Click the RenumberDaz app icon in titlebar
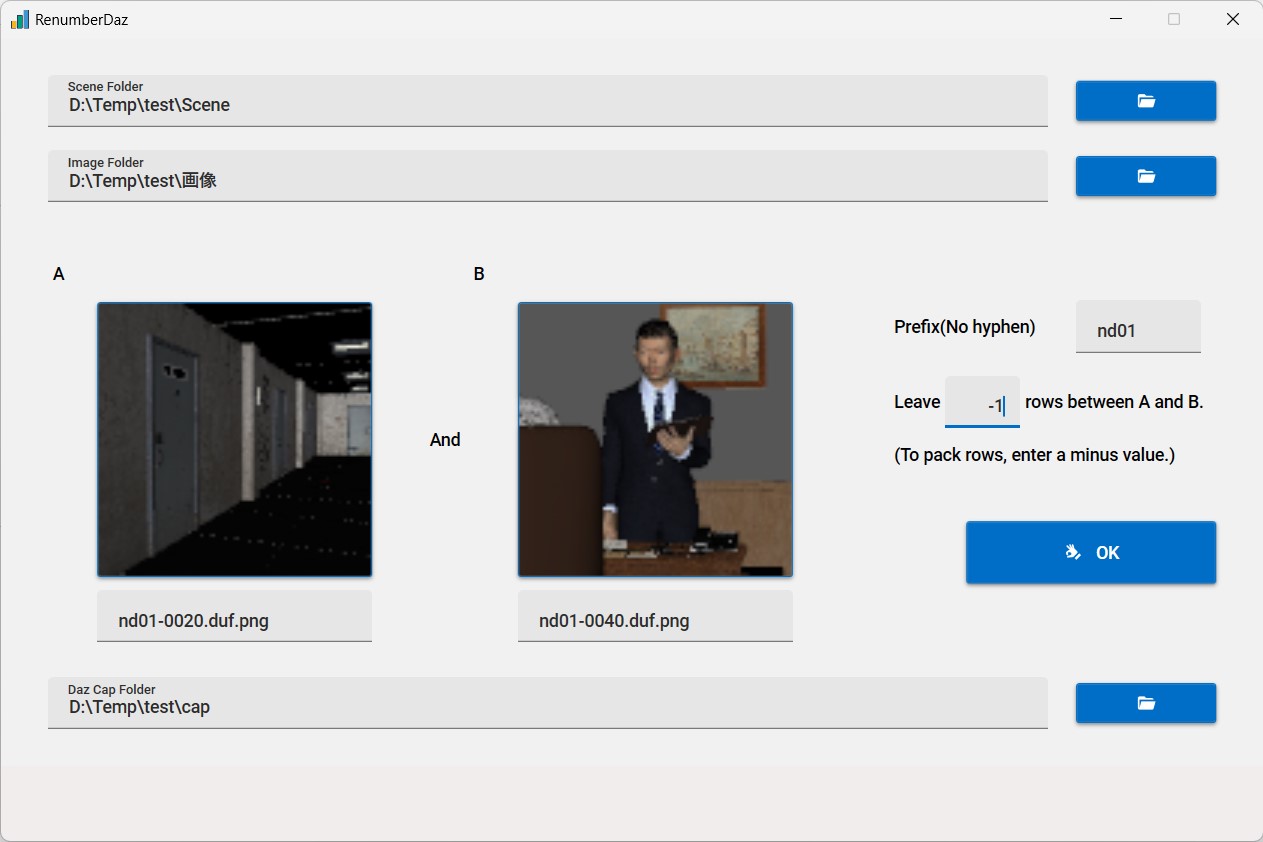Image resolution: width=1263 pixels, height=842 pixels. 18,19
